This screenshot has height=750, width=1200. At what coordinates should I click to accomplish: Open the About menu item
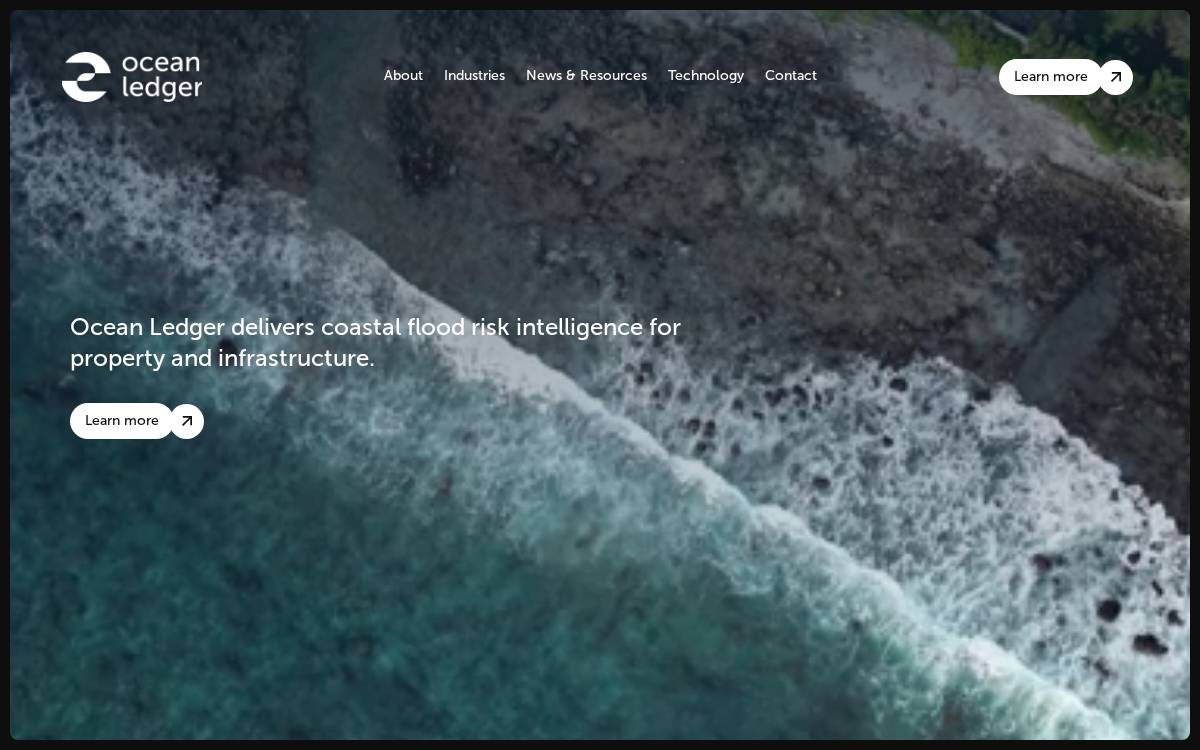pos(403,76)
